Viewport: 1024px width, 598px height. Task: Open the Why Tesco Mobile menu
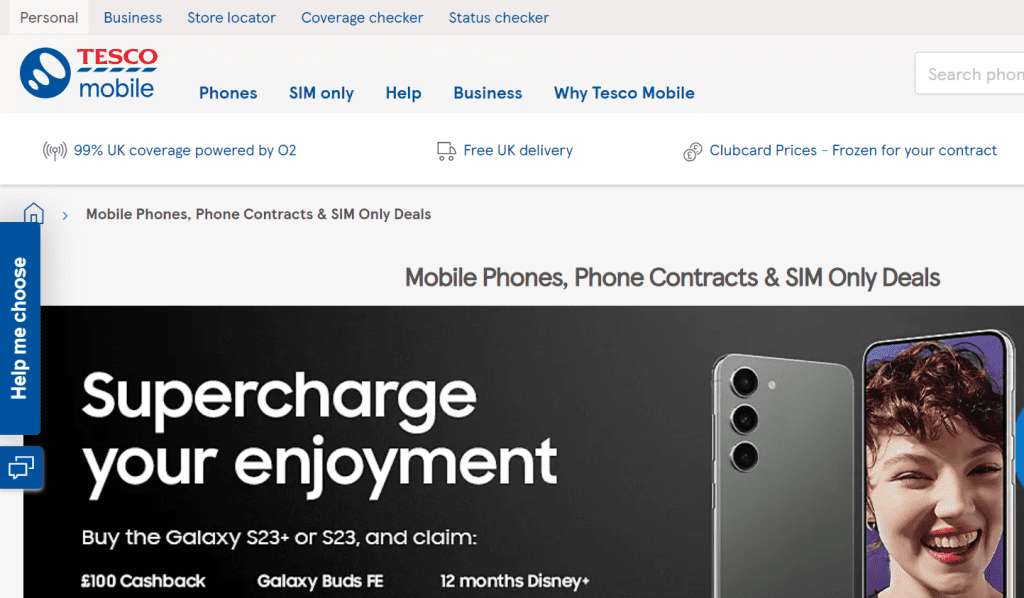[624, 93]
